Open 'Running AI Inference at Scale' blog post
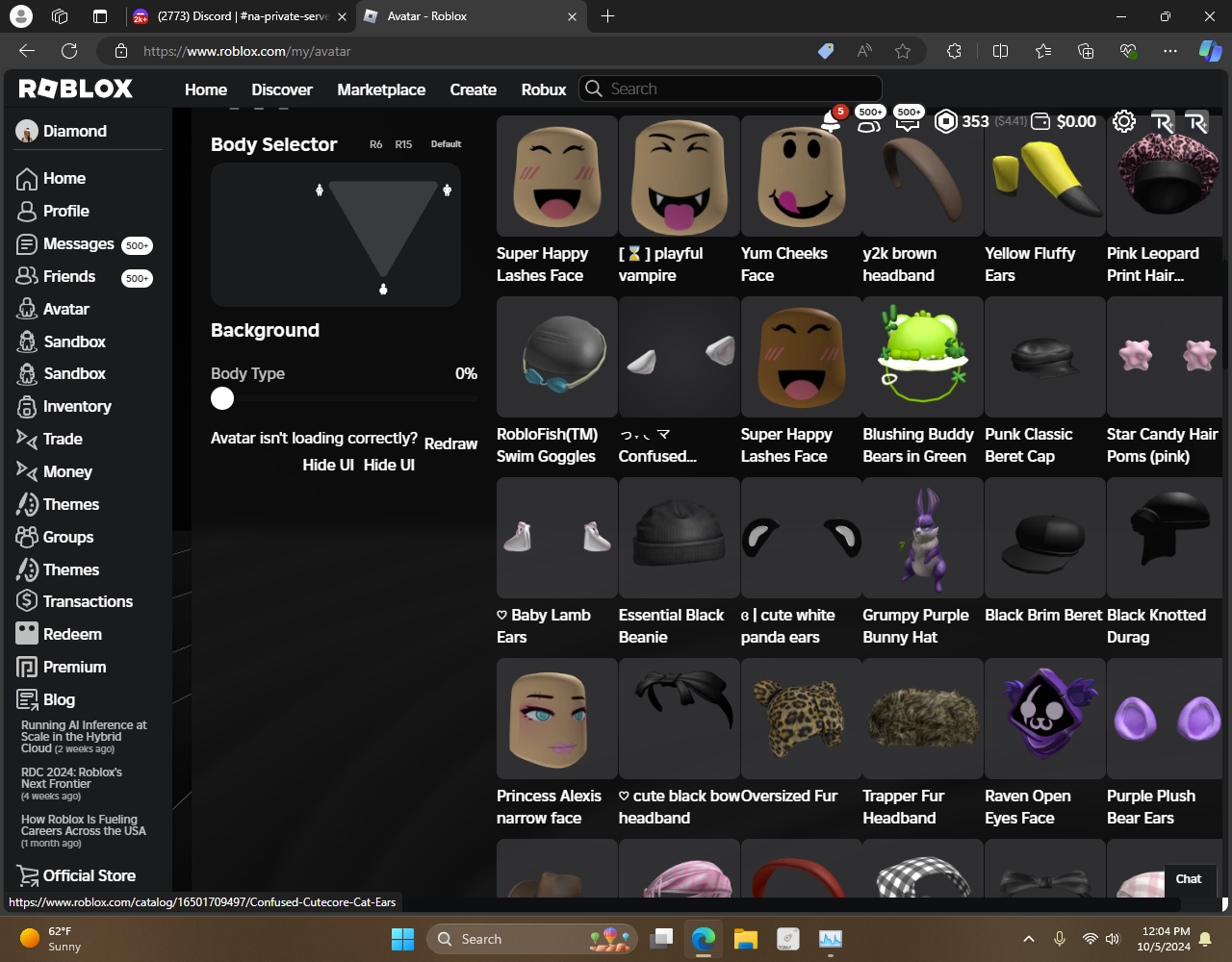The width and height of the screenshot is (1232, 962). [x=84, y=737]
